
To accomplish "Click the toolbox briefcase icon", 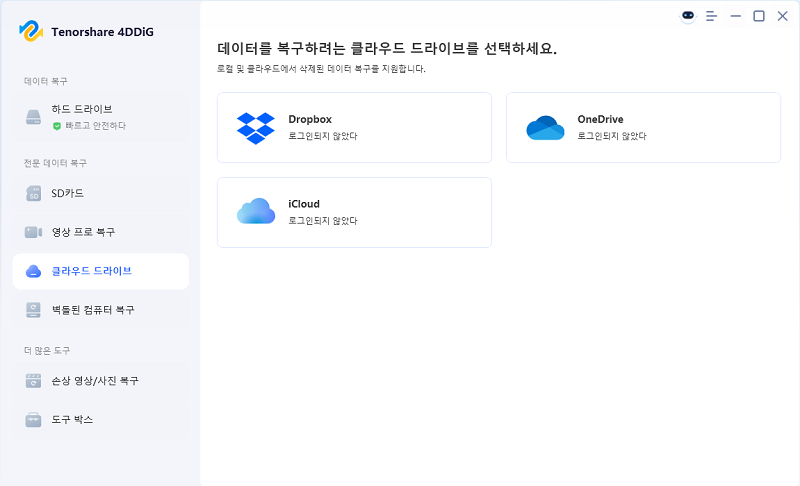I will [33, 420].
